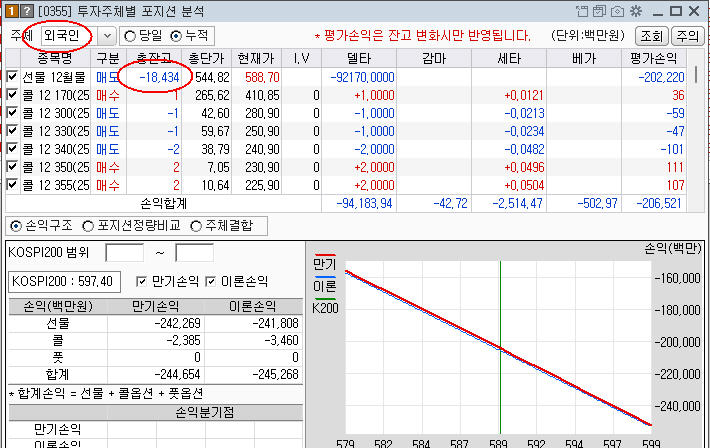This screenshot has width=710, height=448.
Task: Select the 당일 radio button
Action: [130, 36]
